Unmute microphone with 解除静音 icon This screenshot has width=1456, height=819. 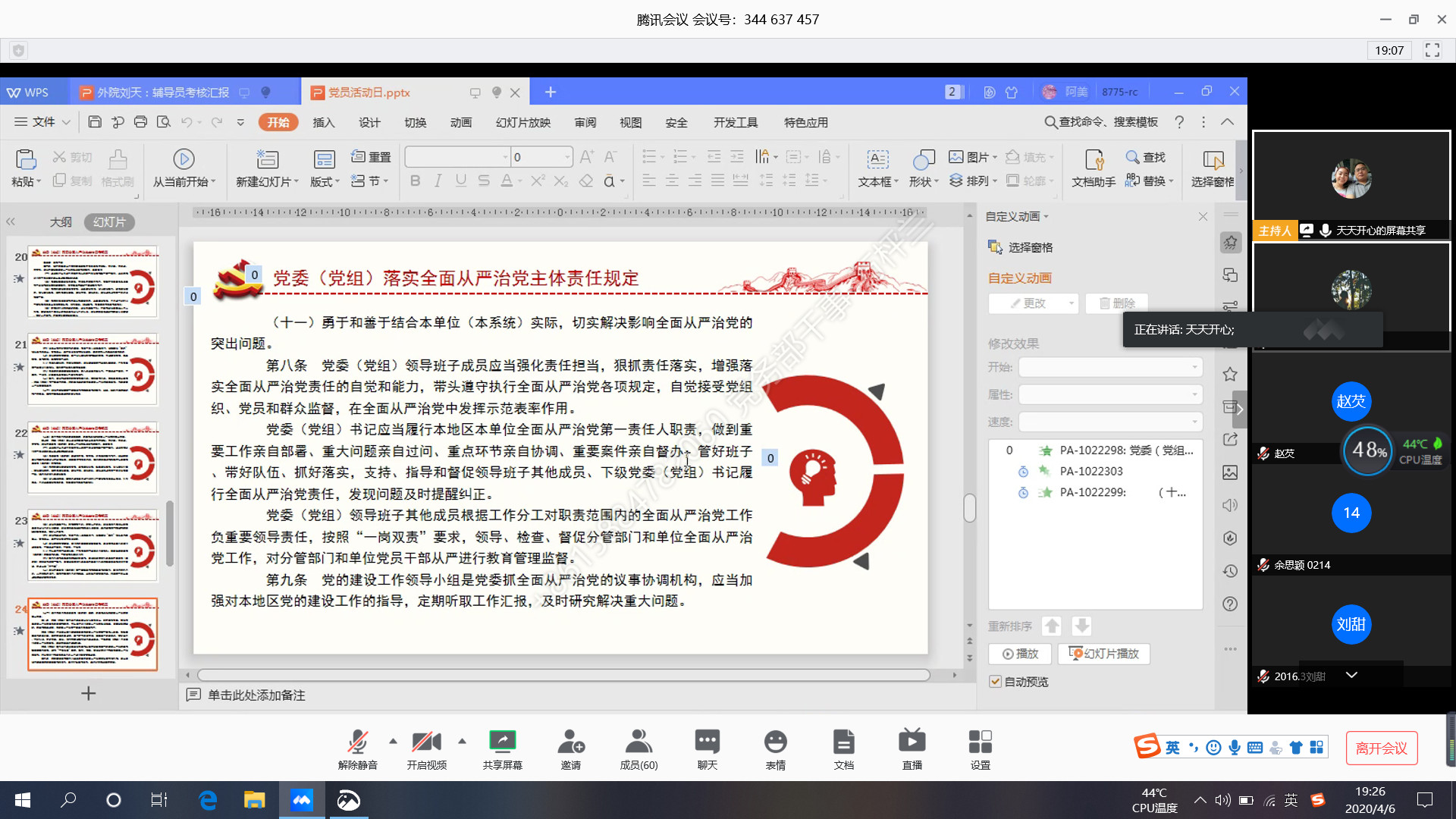[x=357, y=742]
